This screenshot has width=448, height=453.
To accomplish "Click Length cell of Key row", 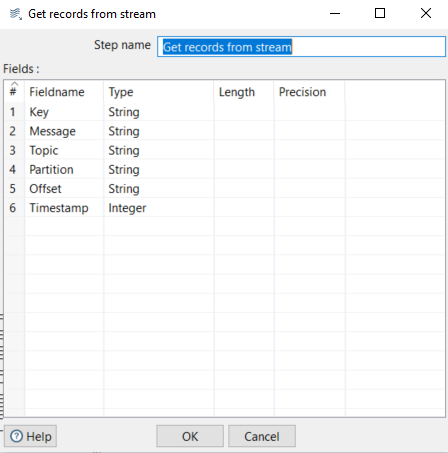I will point(244,112).
